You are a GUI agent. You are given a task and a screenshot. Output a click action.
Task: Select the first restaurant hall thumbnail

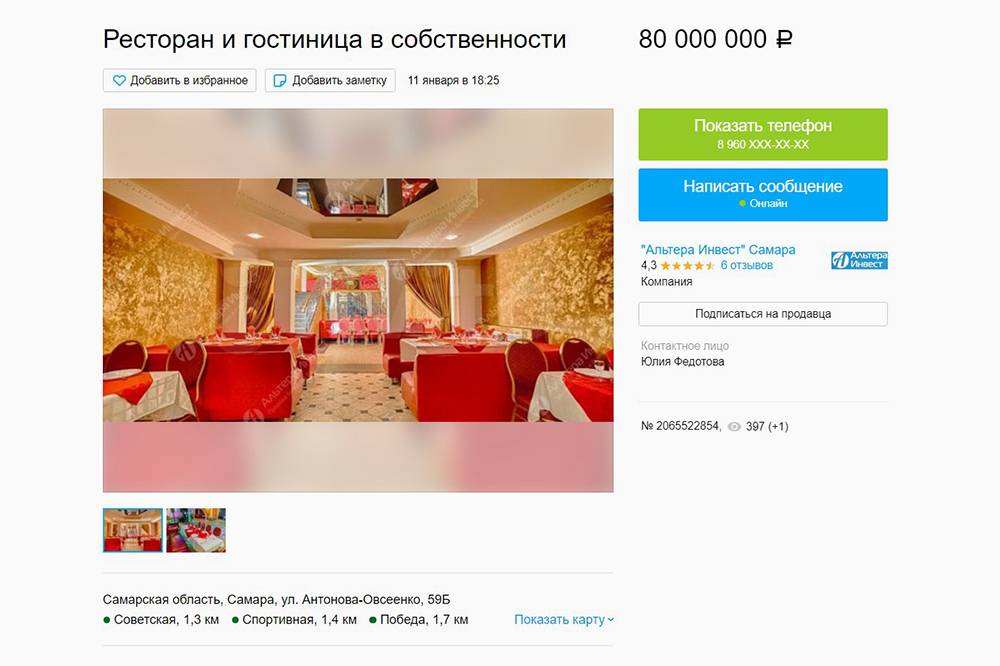coord(133,530)
